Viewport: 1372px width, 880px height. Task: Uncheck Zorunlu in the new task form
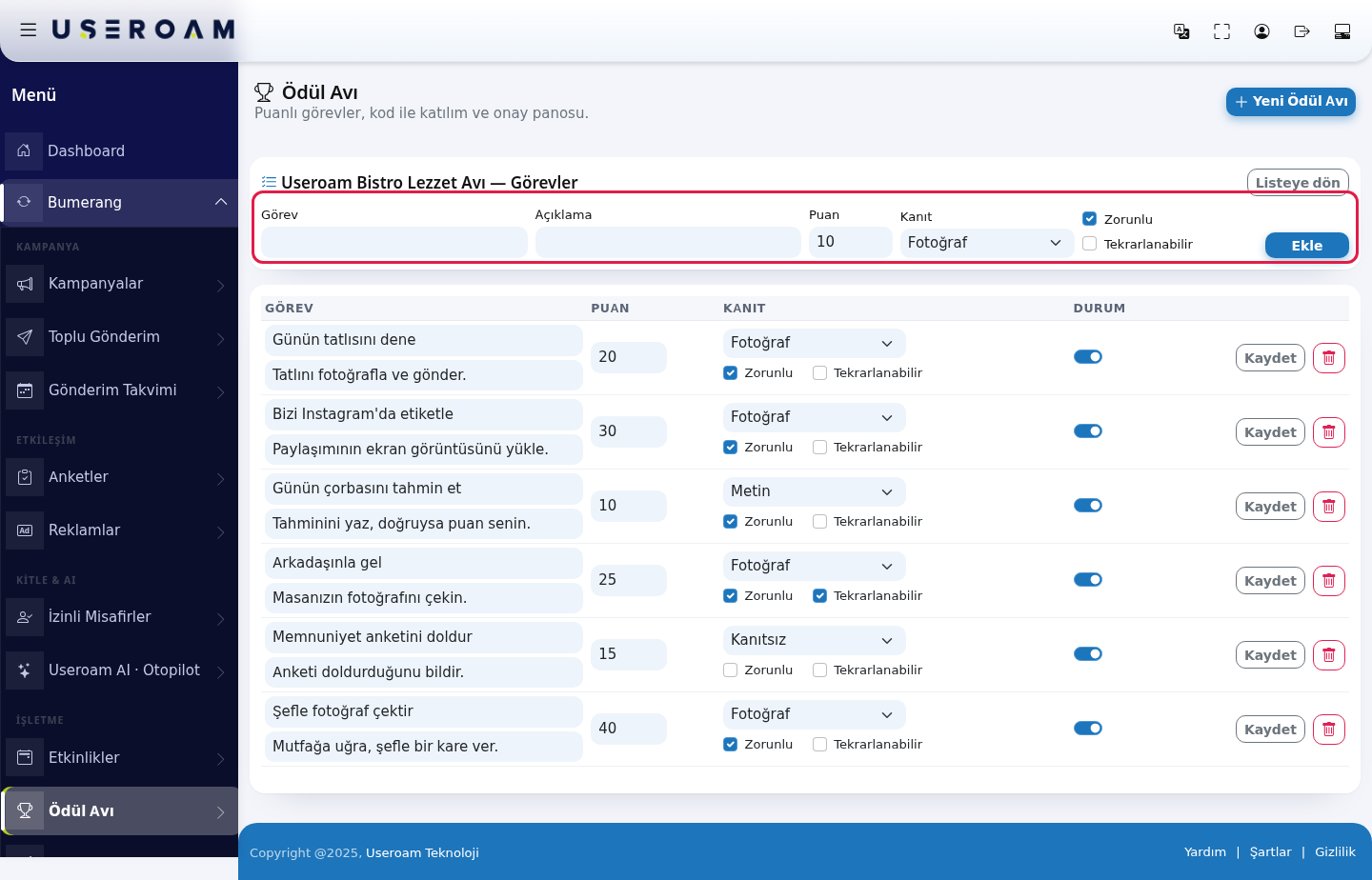pyautogui.click(x=1090, y=219)
